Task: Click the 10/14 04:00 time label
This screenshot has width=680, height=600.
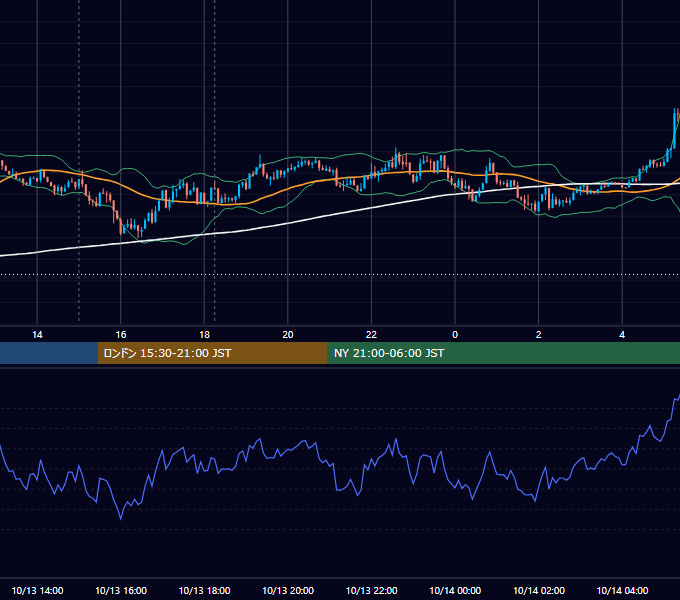Action: (622, 590)
